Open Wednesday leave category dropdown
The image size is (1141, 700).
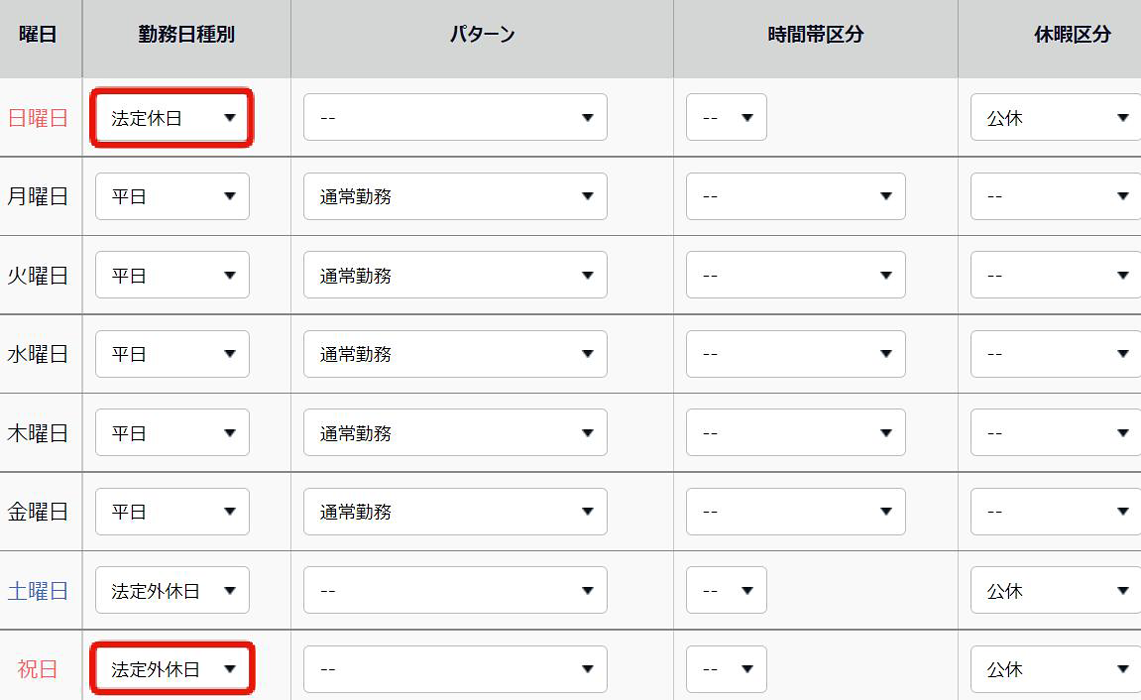tap(1056, 354)
